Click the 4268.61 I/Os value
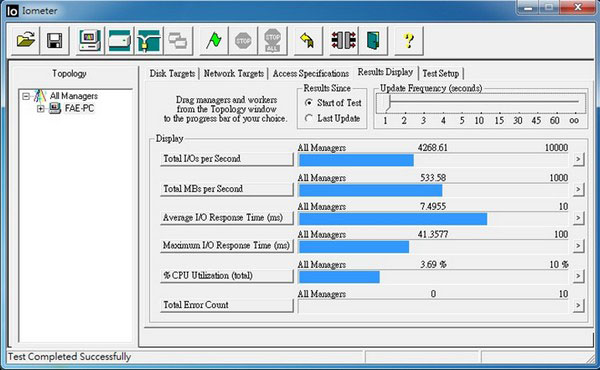The height and width of the screenshot is (370, 600). (x=432, y=148)
